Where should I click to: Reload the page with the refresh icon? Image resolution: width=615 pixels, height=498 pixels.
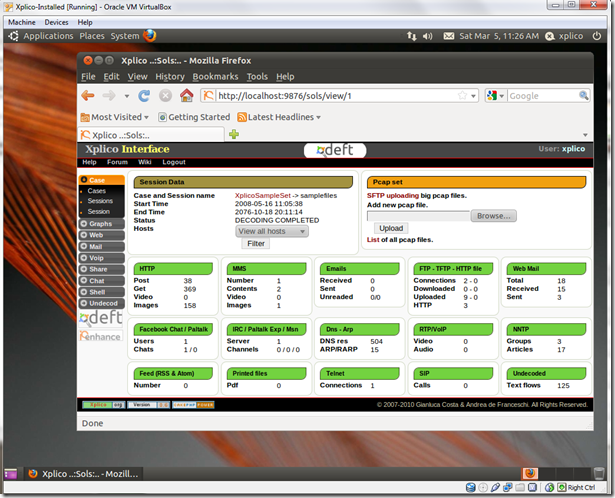click(x=144, y=96)
